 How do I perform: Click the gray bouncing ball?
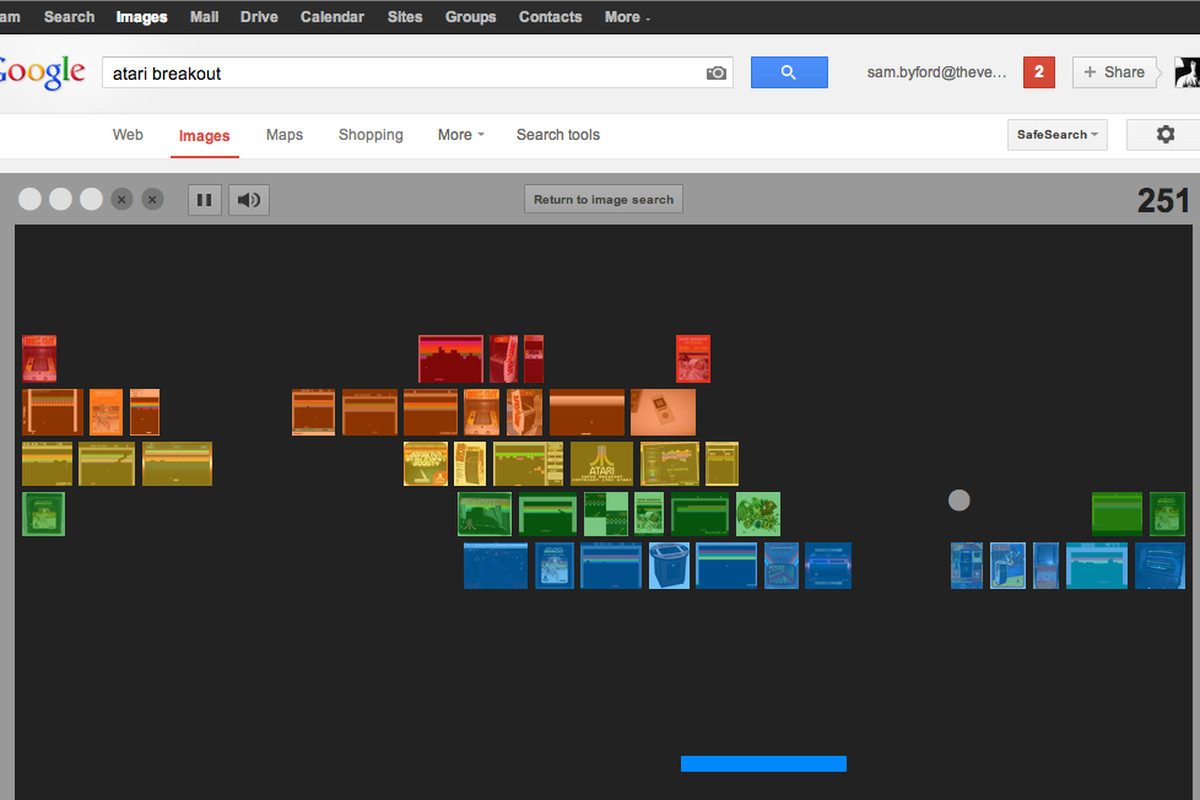(x=959, y=500)
